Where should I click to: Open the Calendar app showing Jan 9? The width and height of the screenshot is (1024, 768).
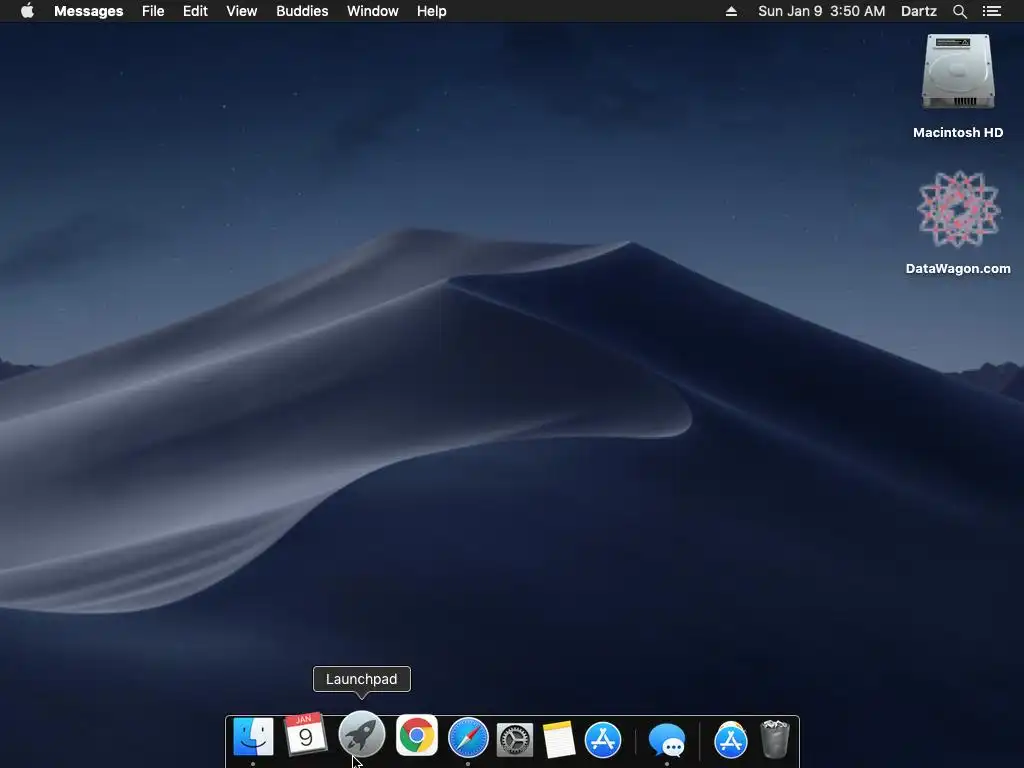pyautogui.click(x=305, y=735)
